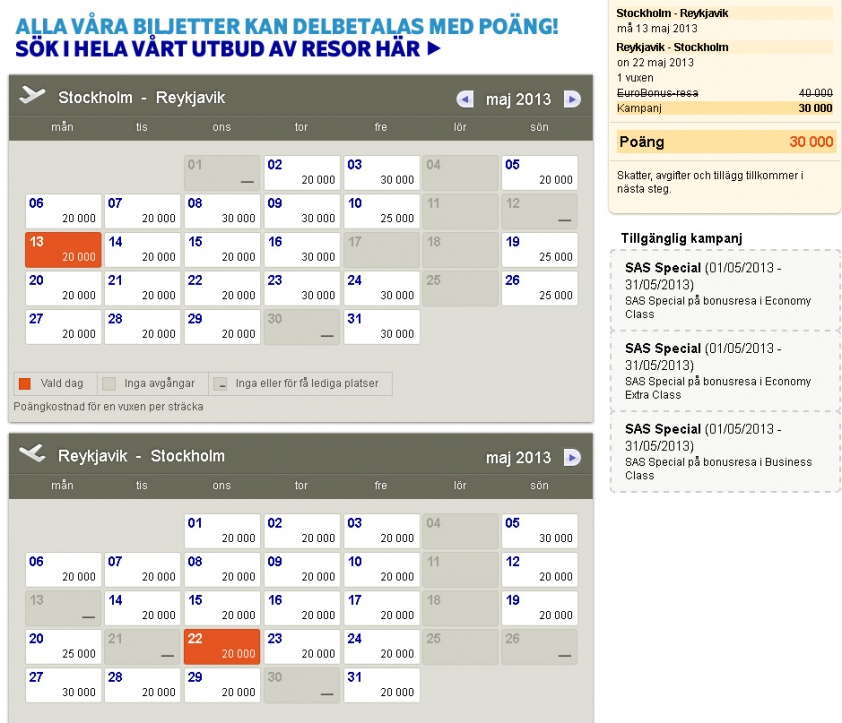Click the departing plane icon beside Stockholm - Reykjavik
This screenshot has height=723, width=842.
(32, 95)
